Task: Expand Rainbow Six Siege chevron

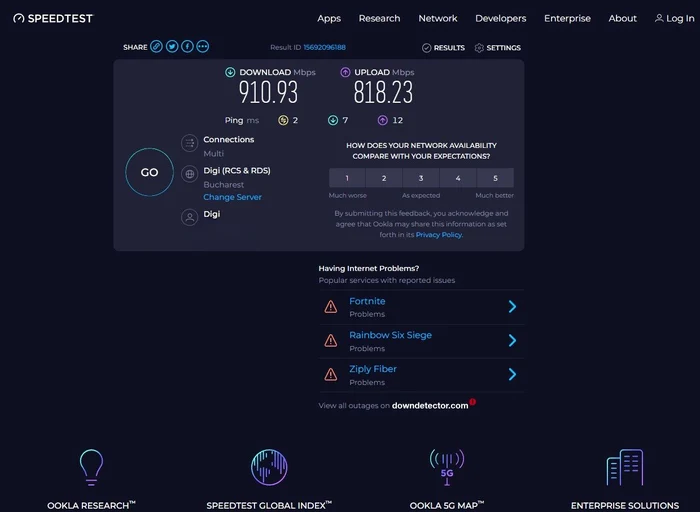Action: point(512,341)
